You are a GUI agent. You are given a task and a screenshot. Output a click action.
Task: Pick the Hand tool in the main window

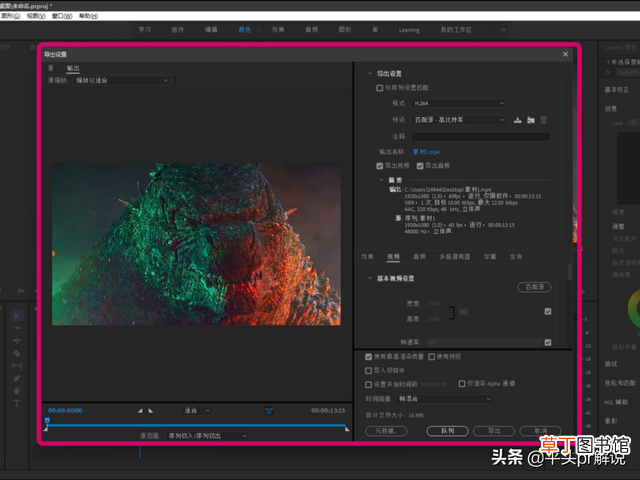tap(17, 391)
